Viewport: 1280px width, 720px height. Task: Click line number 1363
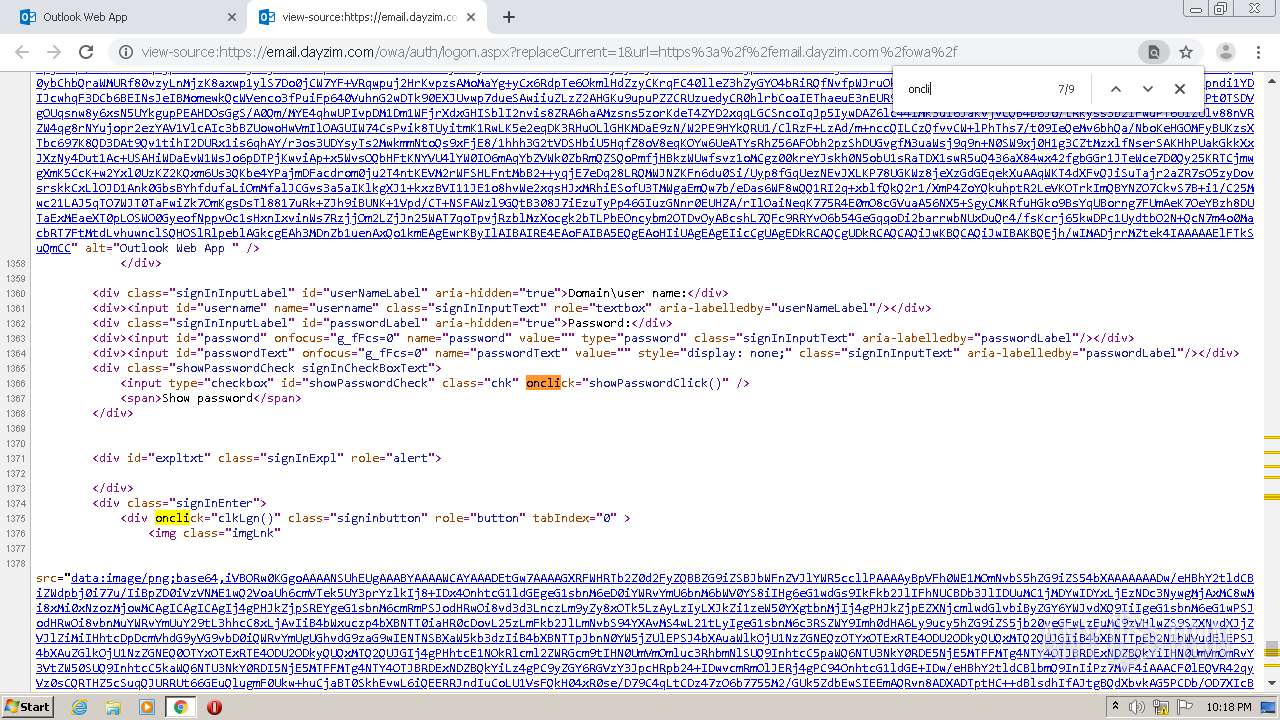[15, 338]
